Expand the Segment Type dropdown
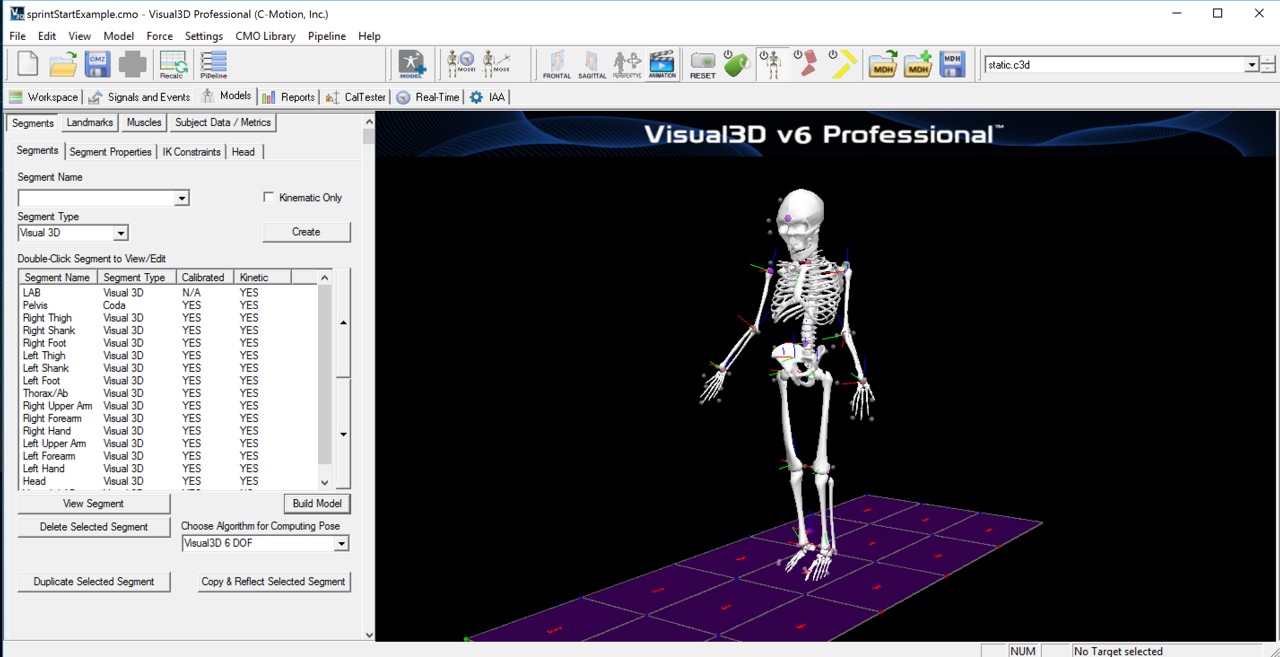This screenshot has width=1280, height=657. click(120, 233)
